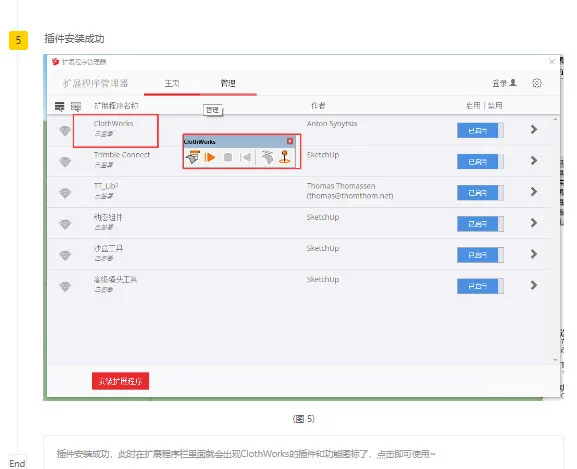
Task: Expand 动态组件 row details chevron
Action: [x=534, y=223]
